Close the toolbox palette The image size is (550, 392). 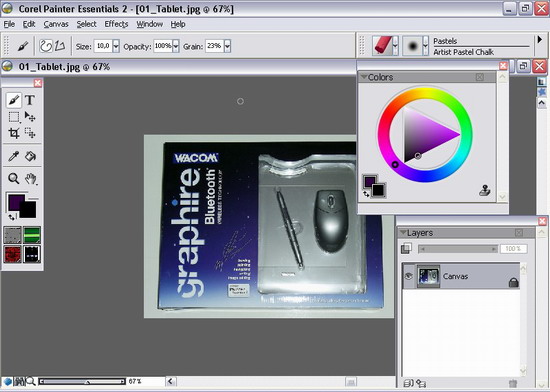click(38, 83)
